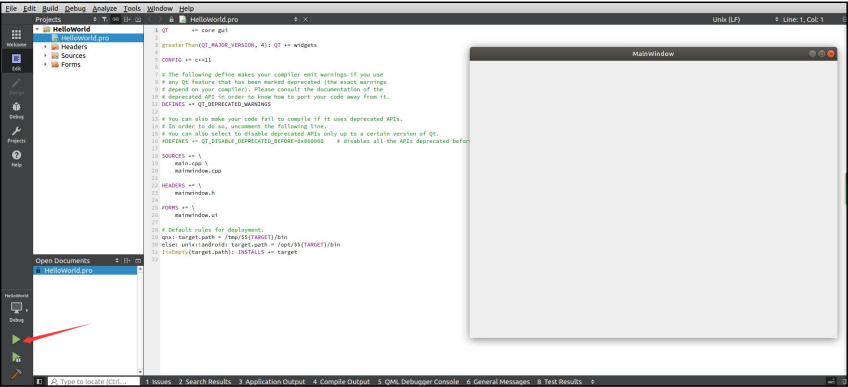This screenshot has width=848, height=387.
Task: Show the QML Debugger Console pane
Action: click(418, 382)
